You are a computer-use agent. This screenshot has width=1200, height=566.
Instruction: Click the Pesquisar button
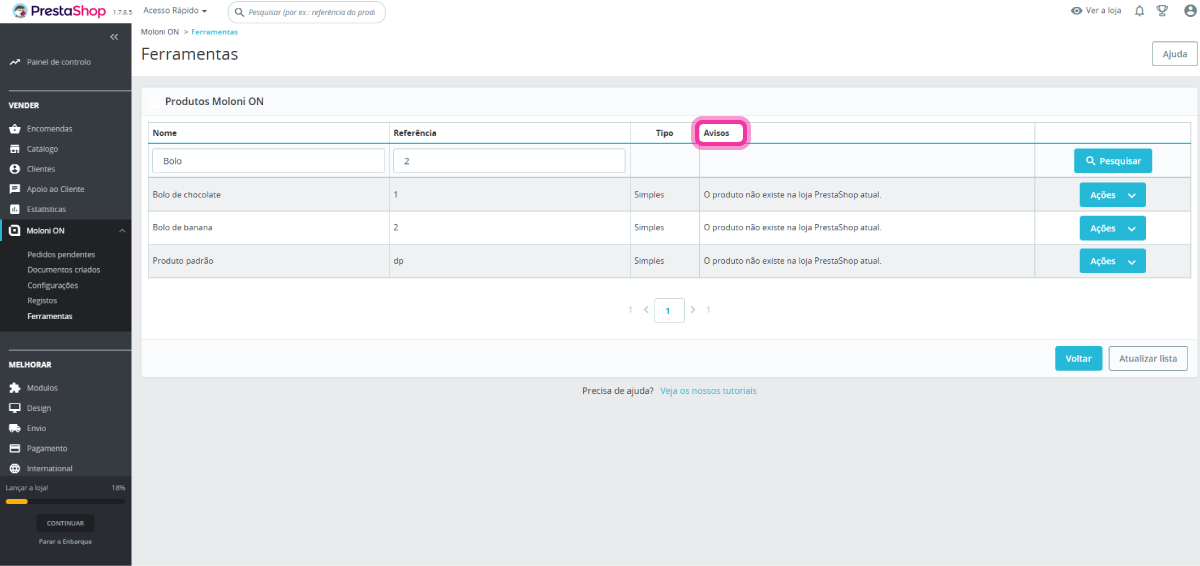pos(1113,160)
